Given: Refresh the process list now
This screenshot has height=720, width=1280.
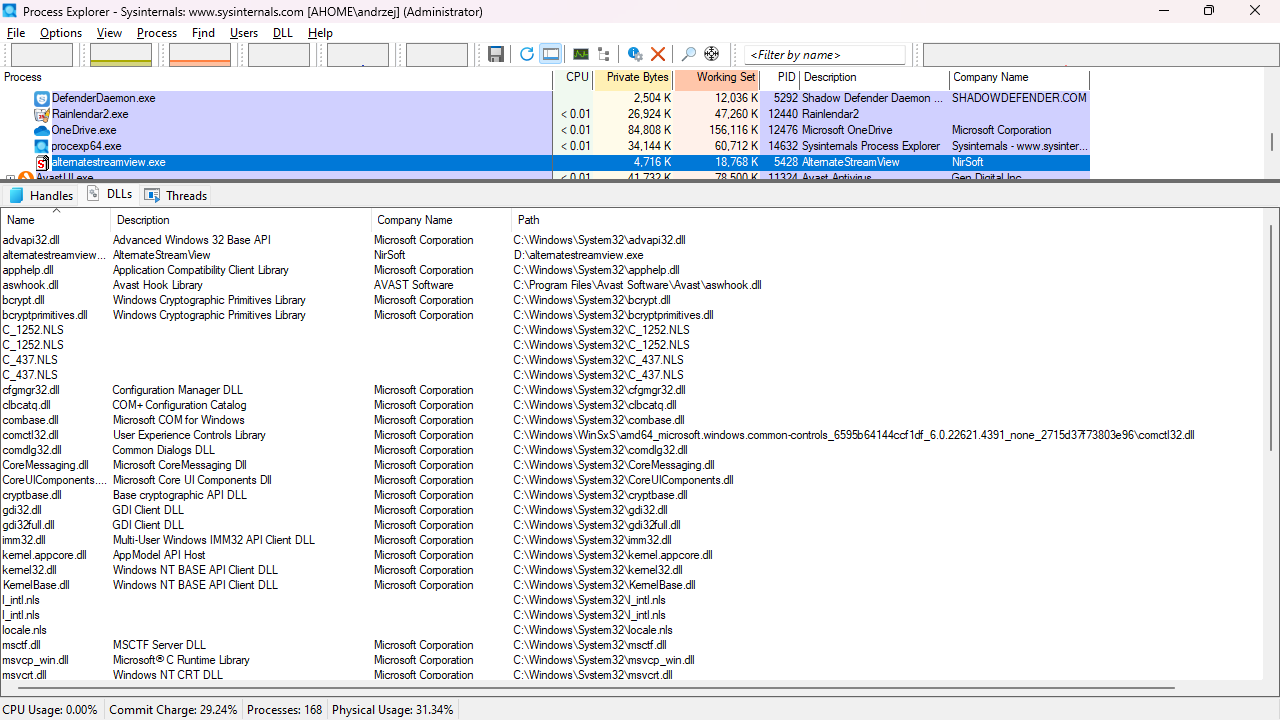Looking at the screenshot, I should coord(526,54).
